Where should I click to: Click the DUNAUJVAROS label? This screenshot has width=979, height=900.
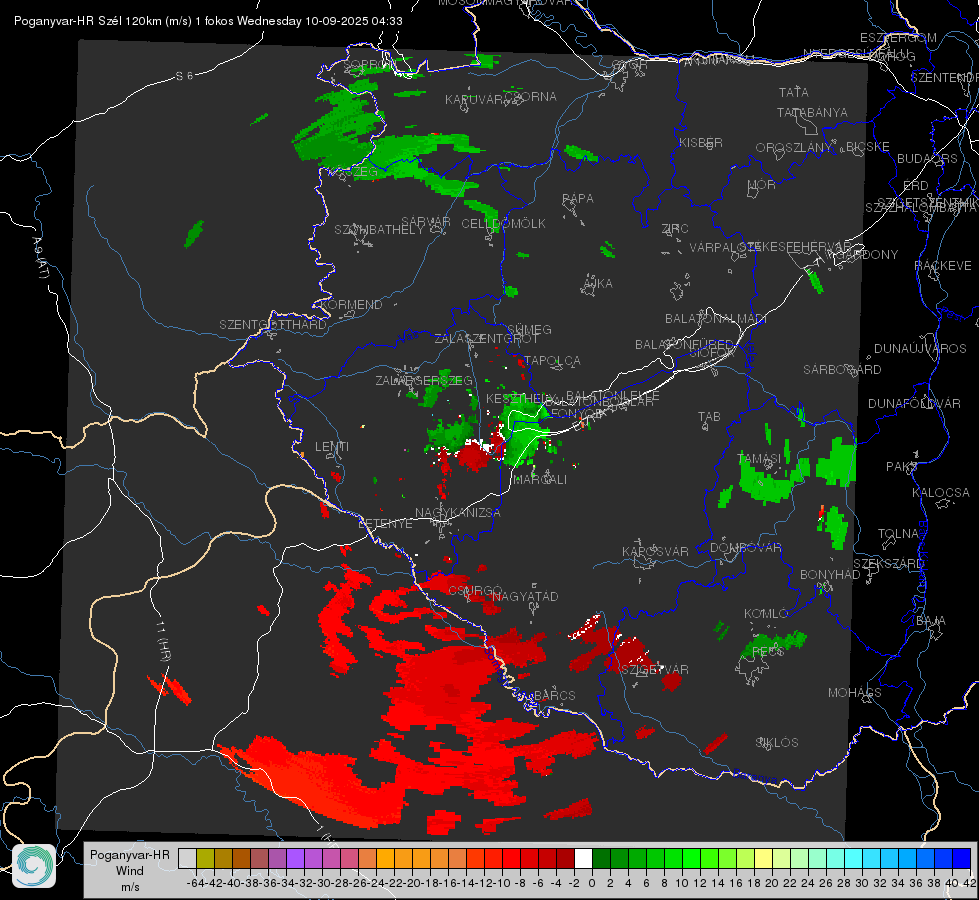point(920,348)
